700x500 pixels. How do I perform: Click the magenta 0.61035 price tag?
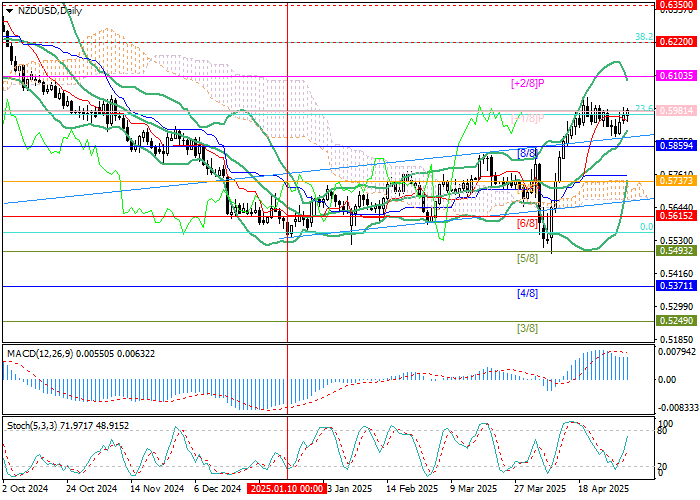point(676,76)
